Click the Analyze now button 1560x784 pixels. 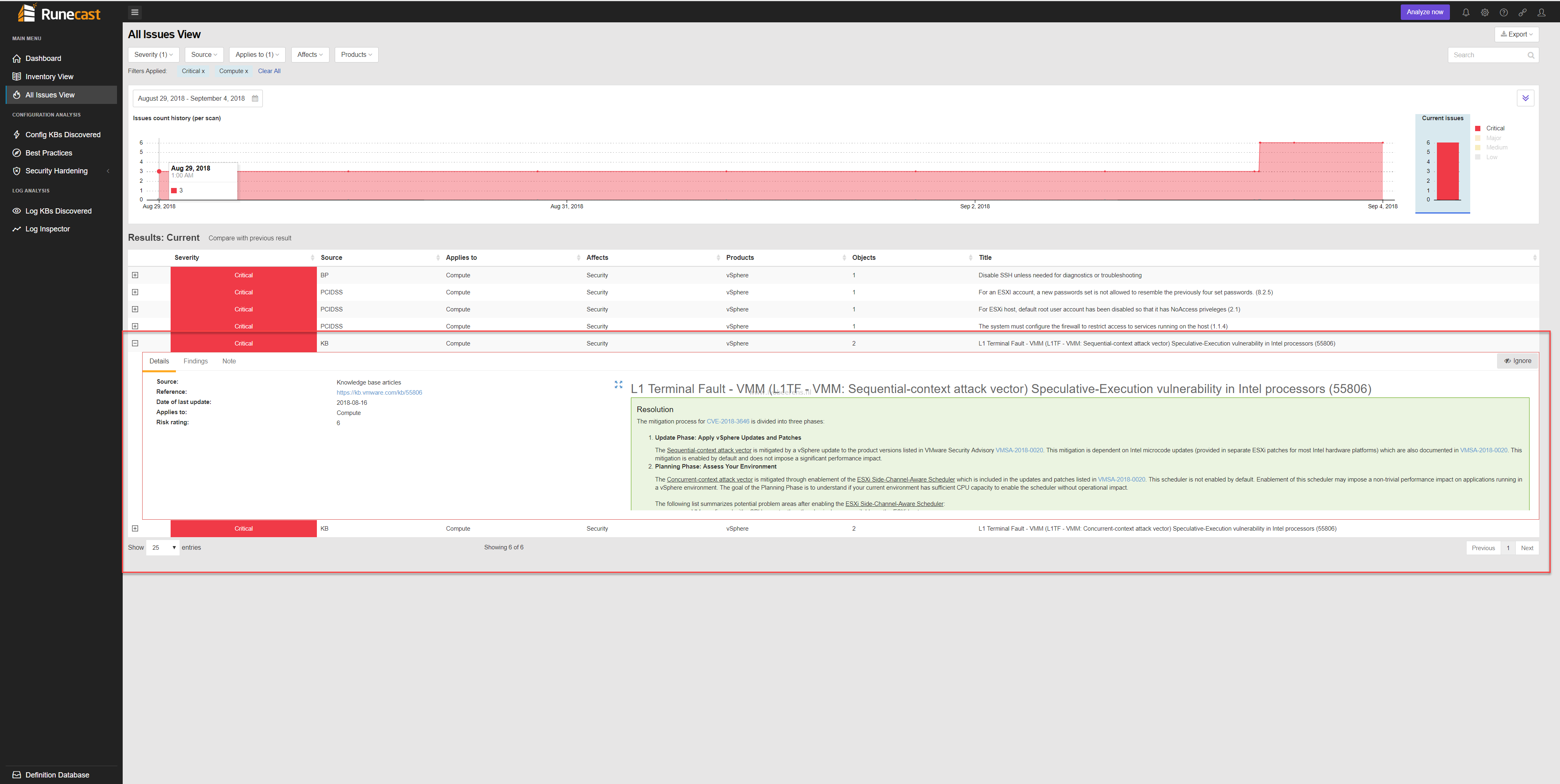coord(1424,12)
